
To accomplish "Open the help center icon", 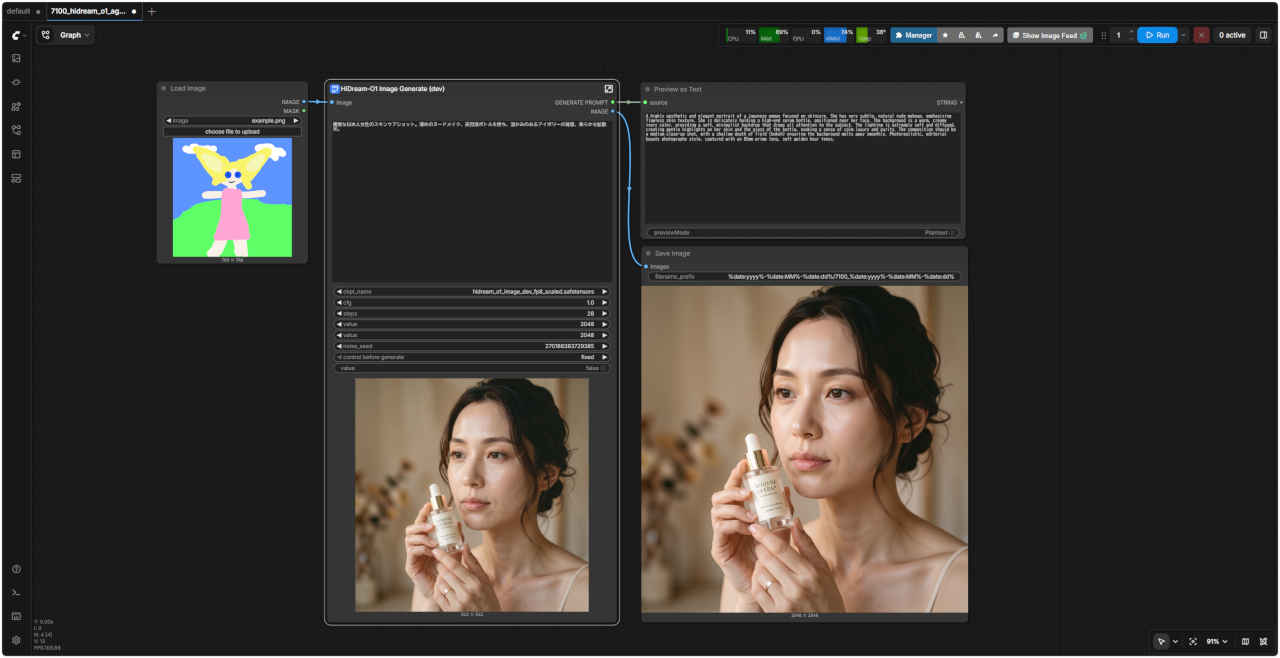I will coord(16,569).
